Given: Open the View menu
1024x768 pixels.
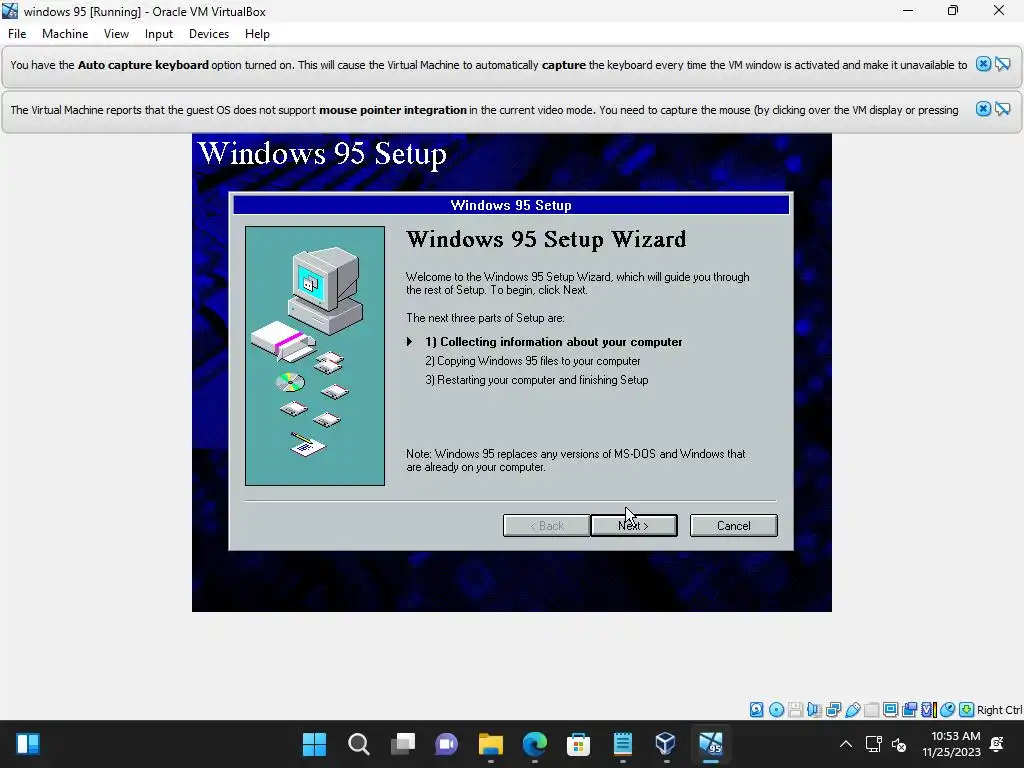Looking at the screenshot, I should [116, 34].
